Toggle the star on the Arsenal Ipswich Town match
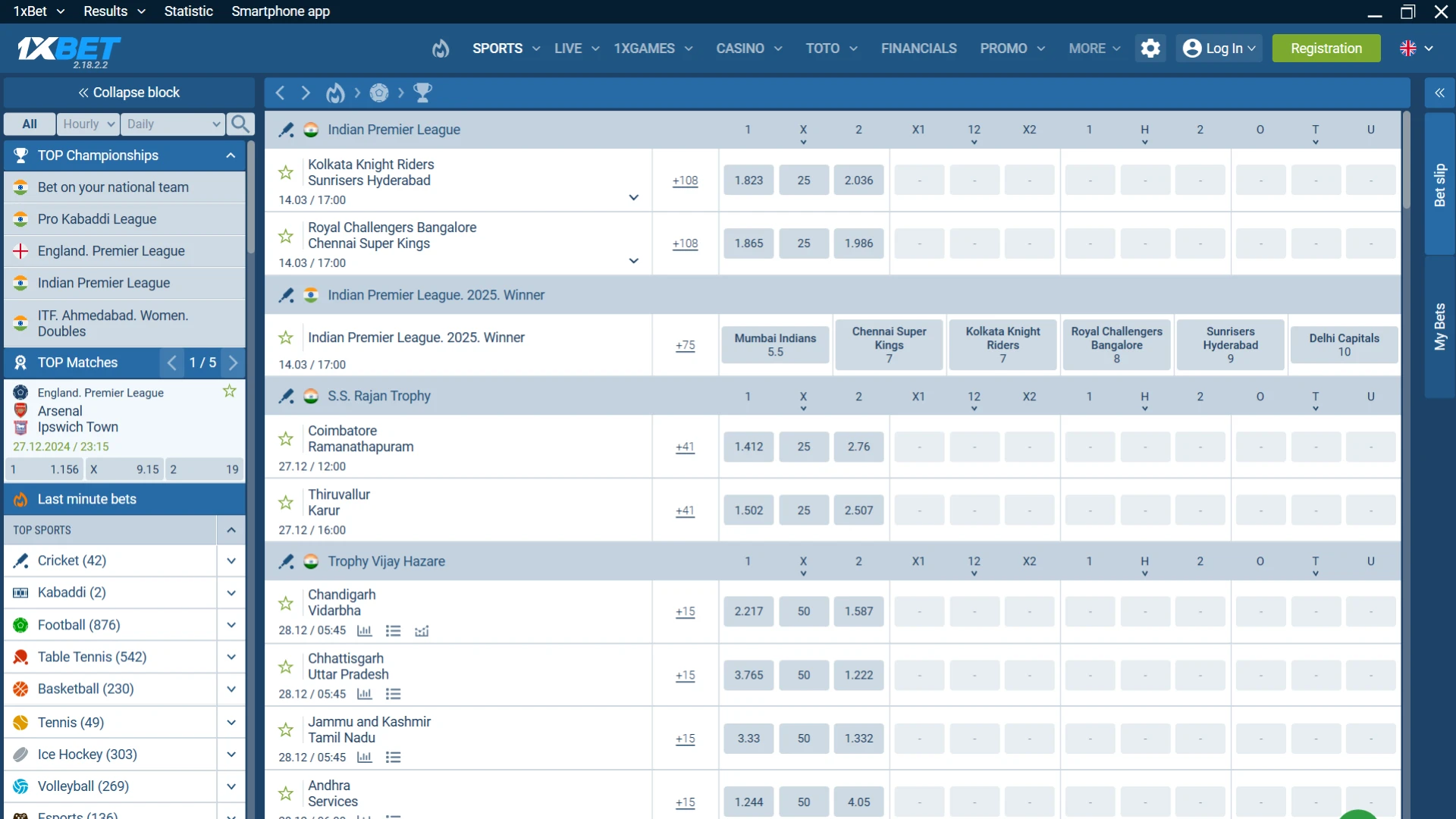Viewport: 1456px width, 819px height. tap(229, 391)
